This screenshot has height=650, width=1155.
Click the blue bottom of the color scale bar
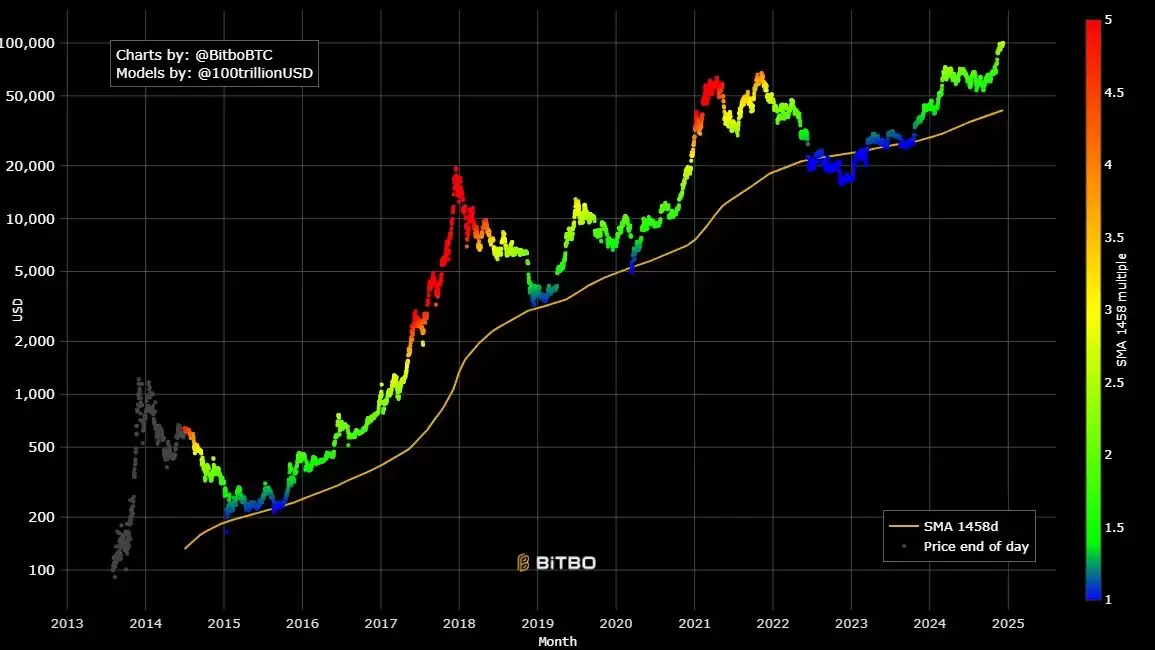pyautogui.click(x=1092, y=593)
